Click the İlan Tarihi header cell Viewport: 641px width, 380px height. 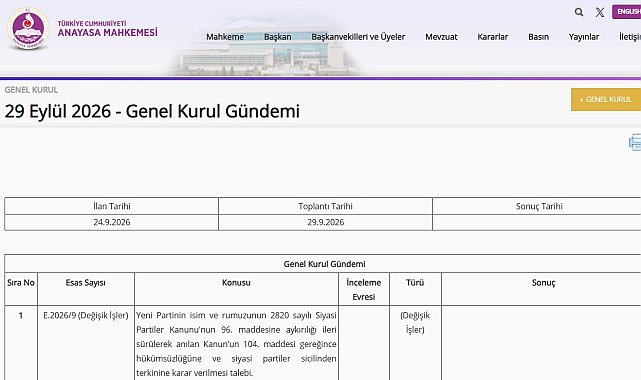point(112,206)
